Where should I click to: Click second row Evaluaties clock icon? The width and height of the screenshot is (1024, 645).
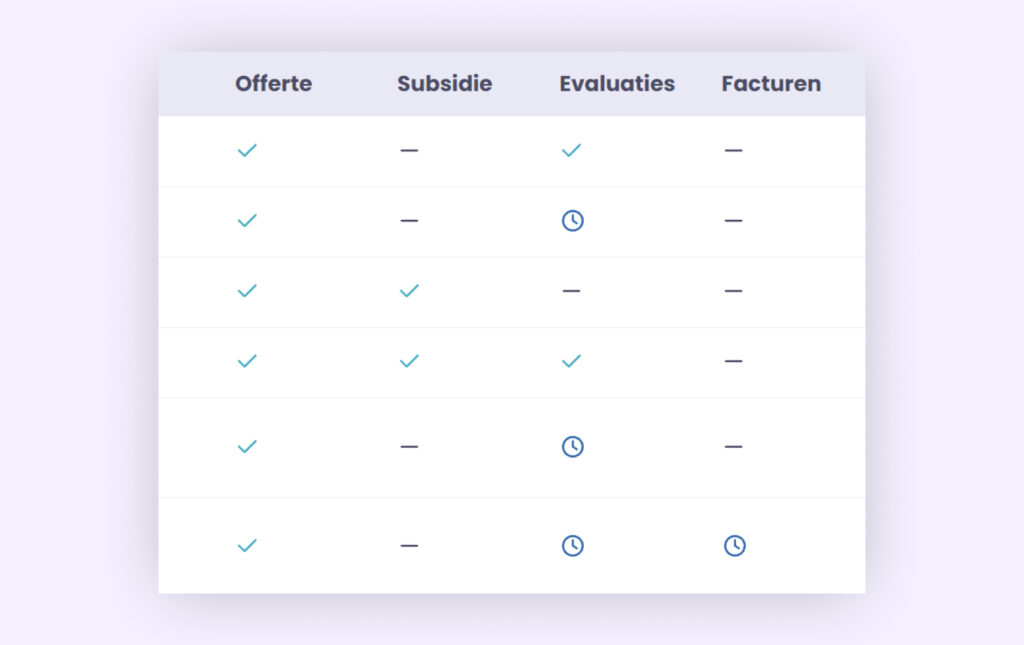tap(573, 221)
